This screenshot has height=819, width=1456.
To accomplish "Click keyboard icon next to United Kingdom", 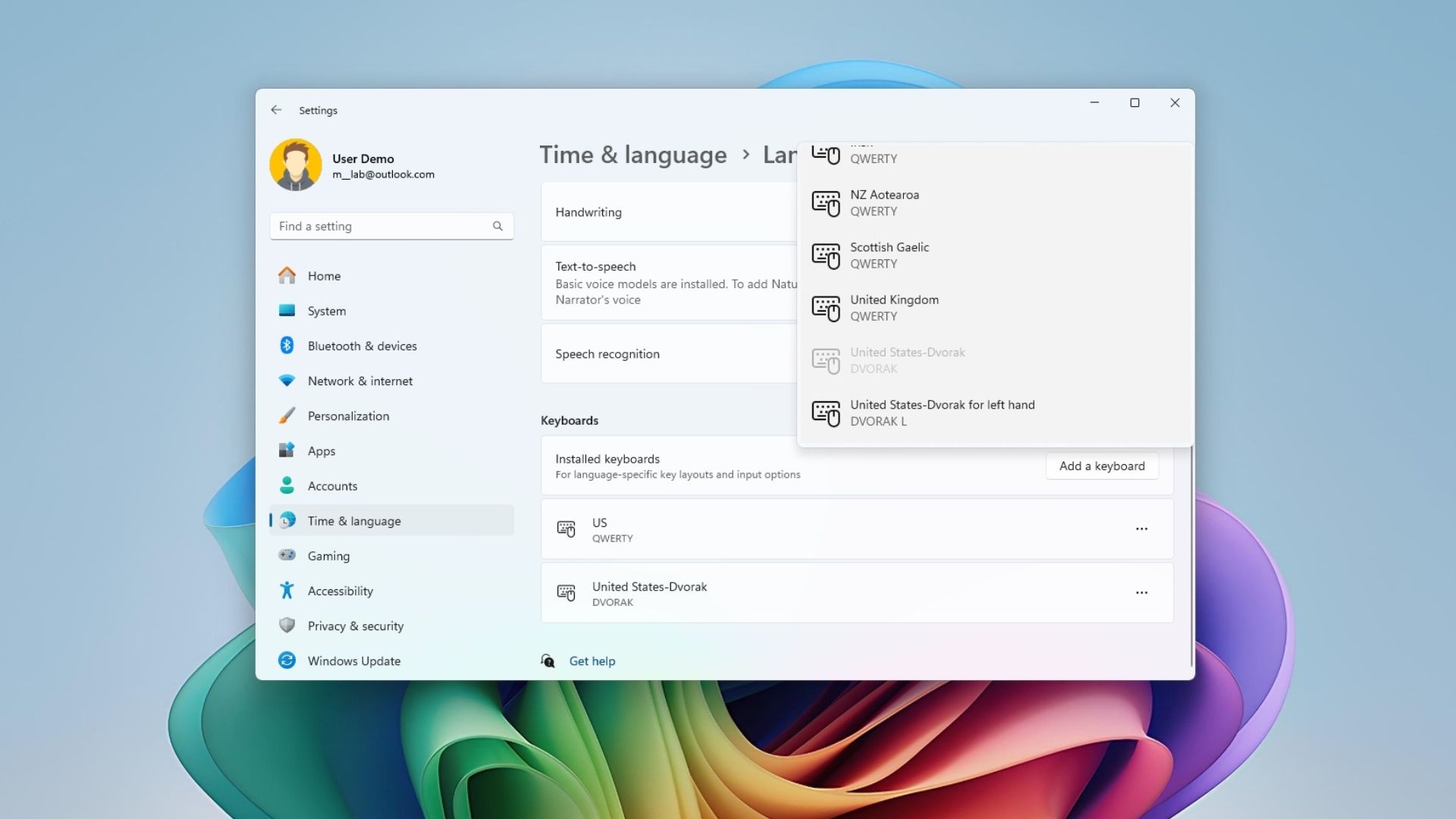I will tap(826, 308).
